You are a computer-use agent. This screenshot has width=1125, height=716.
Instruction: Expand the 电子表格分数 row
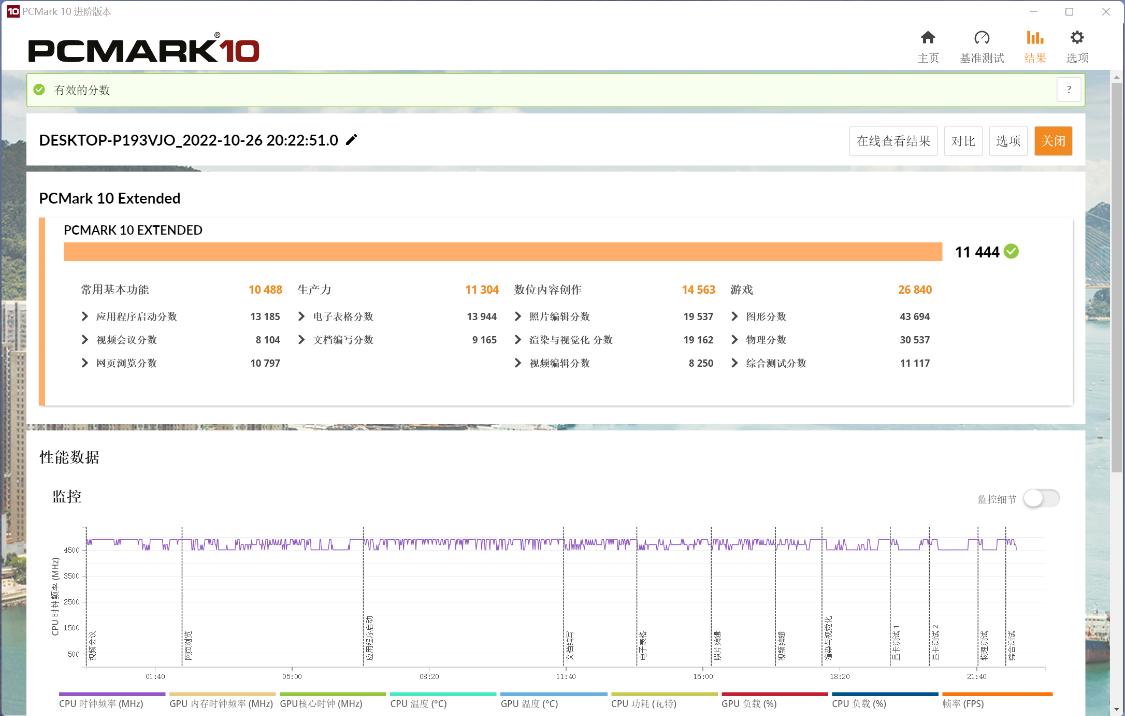point(302,317)
